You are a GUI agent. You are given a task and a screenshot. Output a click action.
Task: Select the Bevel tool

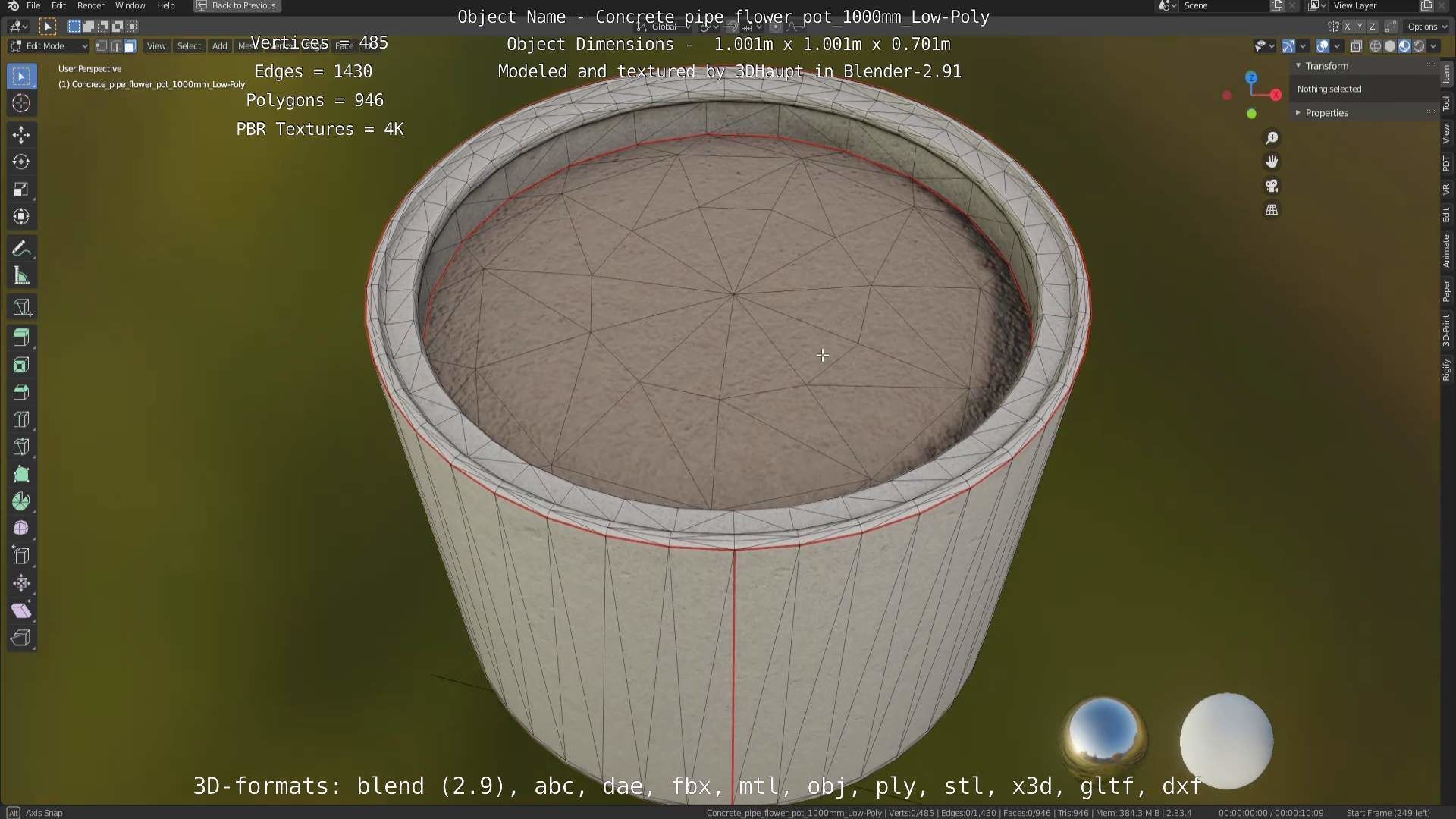[21, 392]
